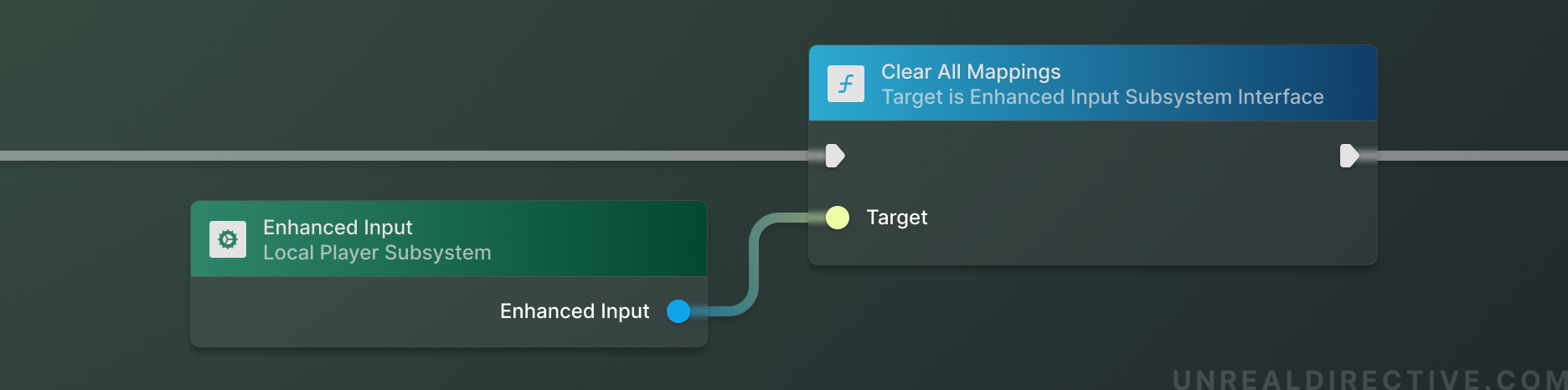
Task: Click the gear icon on Enhanced Input node
Action: pos(228,239)
